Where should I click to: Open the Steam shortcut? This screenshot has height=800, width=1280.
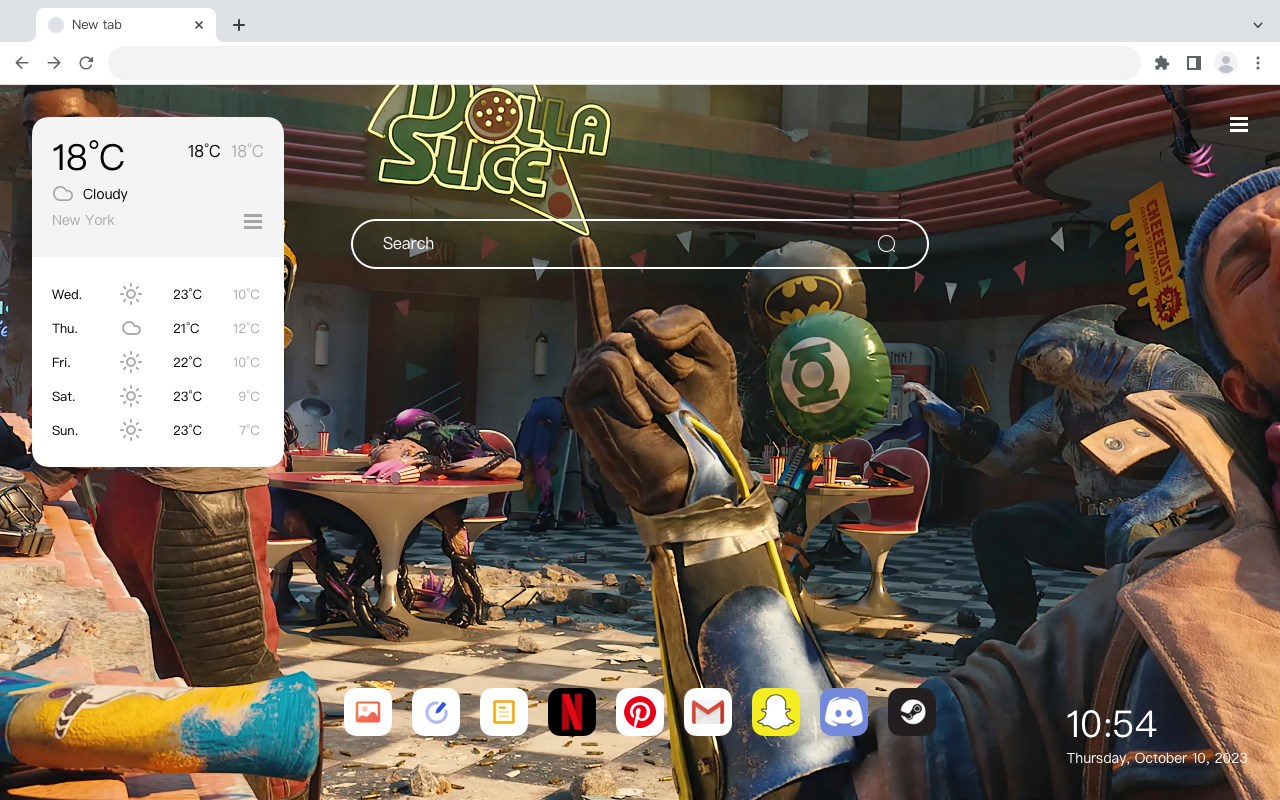click(912, 712)
